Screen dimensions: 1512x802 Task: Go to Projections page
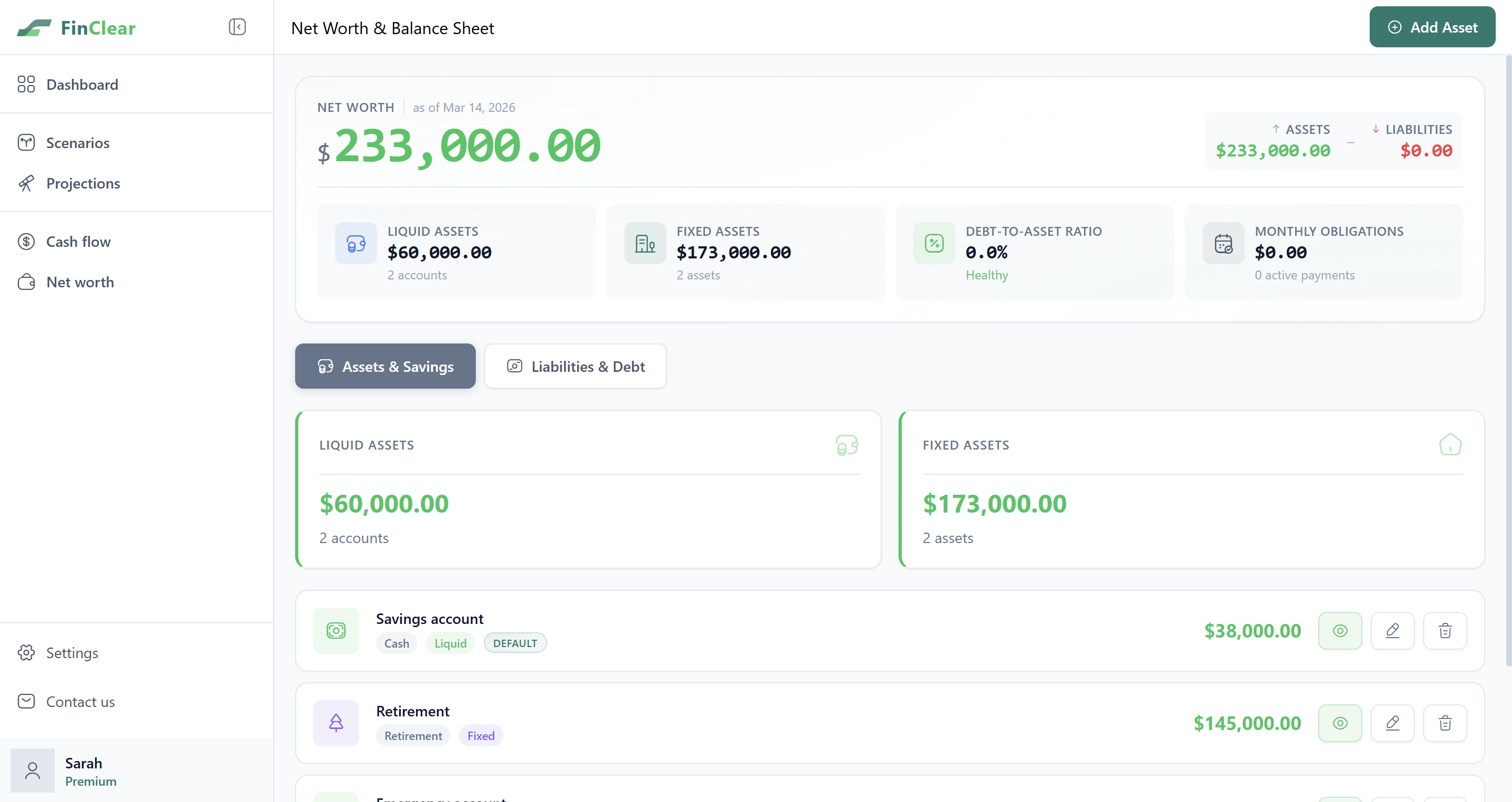(x=83, y=183)
